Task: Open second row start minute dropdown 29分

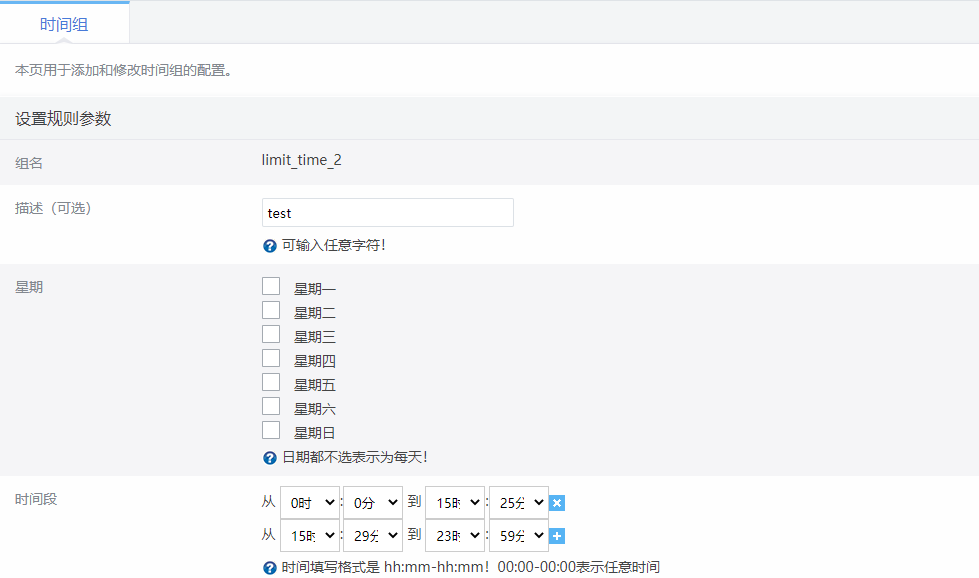Action: (x=372, y=535)
